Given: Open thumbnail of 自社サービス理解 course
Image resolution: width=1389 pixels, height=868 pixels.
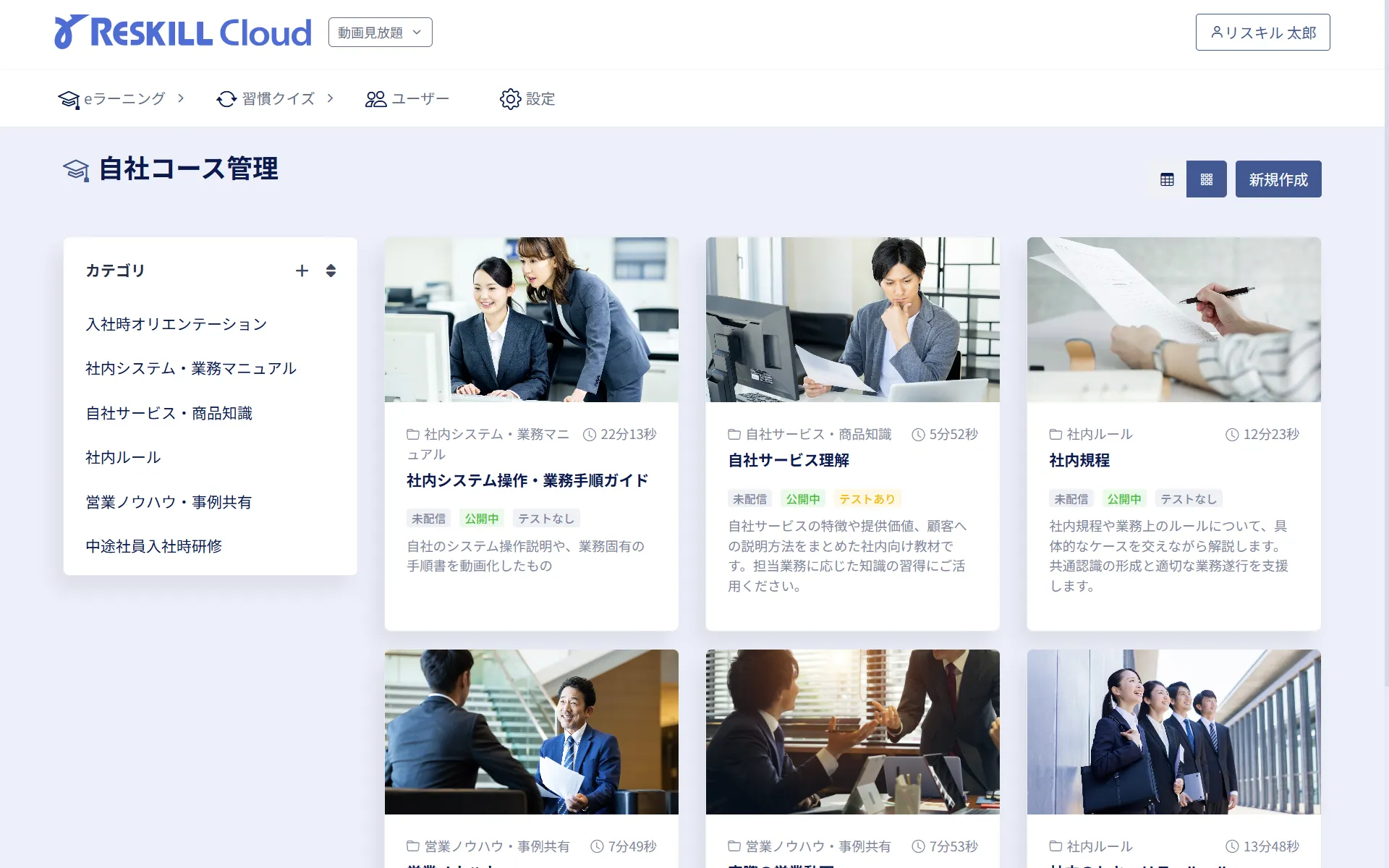Looking at the screenshot, I should [x=853, y=320].
